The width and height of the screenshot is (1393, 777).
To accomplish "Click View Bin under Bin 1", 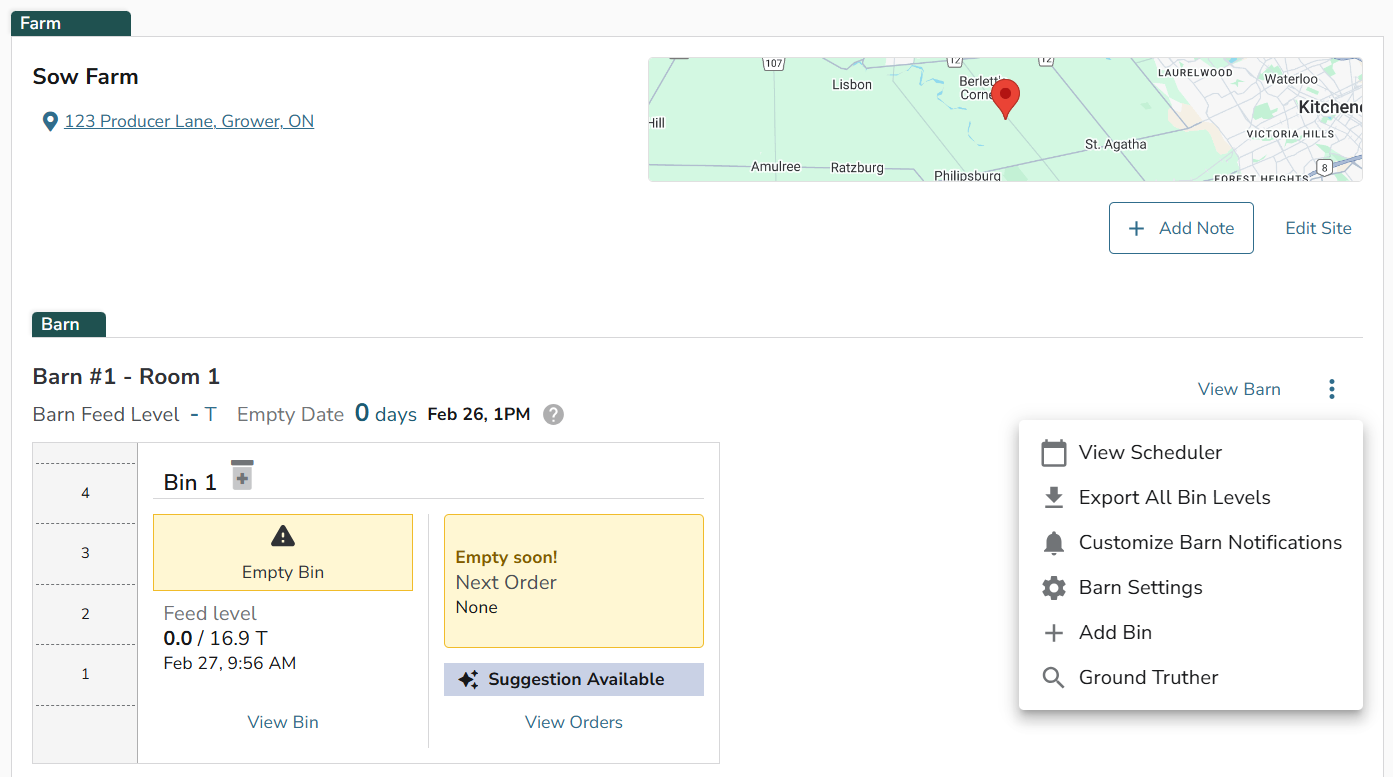I will pos(283,722).
